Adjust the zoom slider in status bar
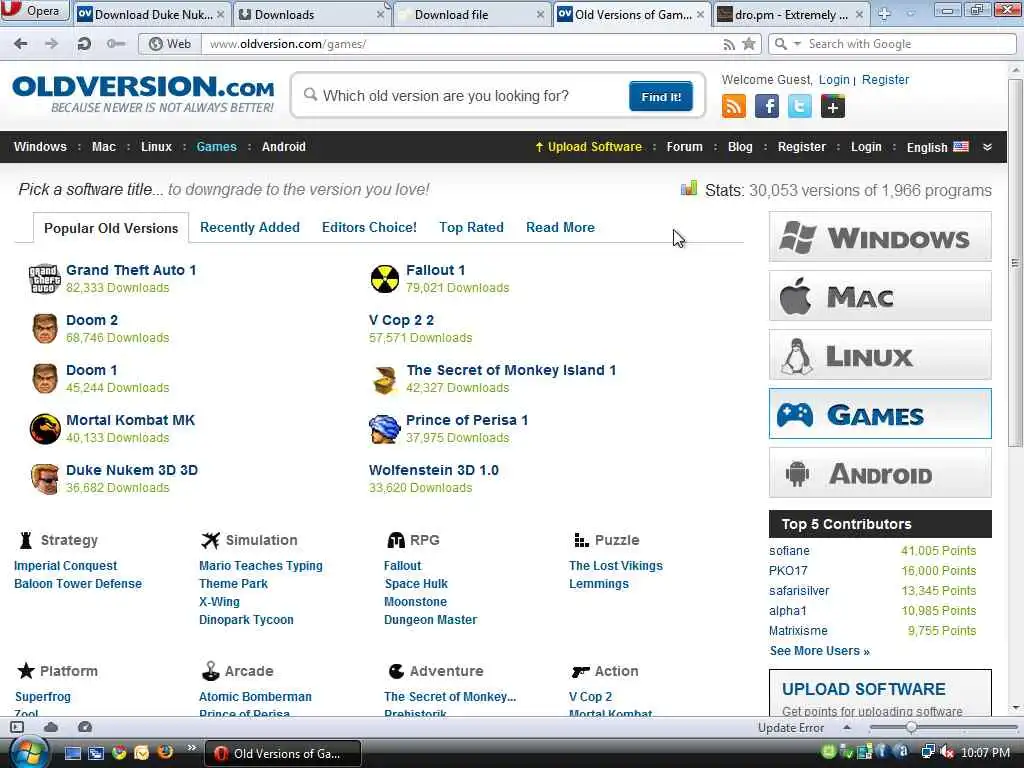Viewport: 1024px width, 768px height. point(912,728)
